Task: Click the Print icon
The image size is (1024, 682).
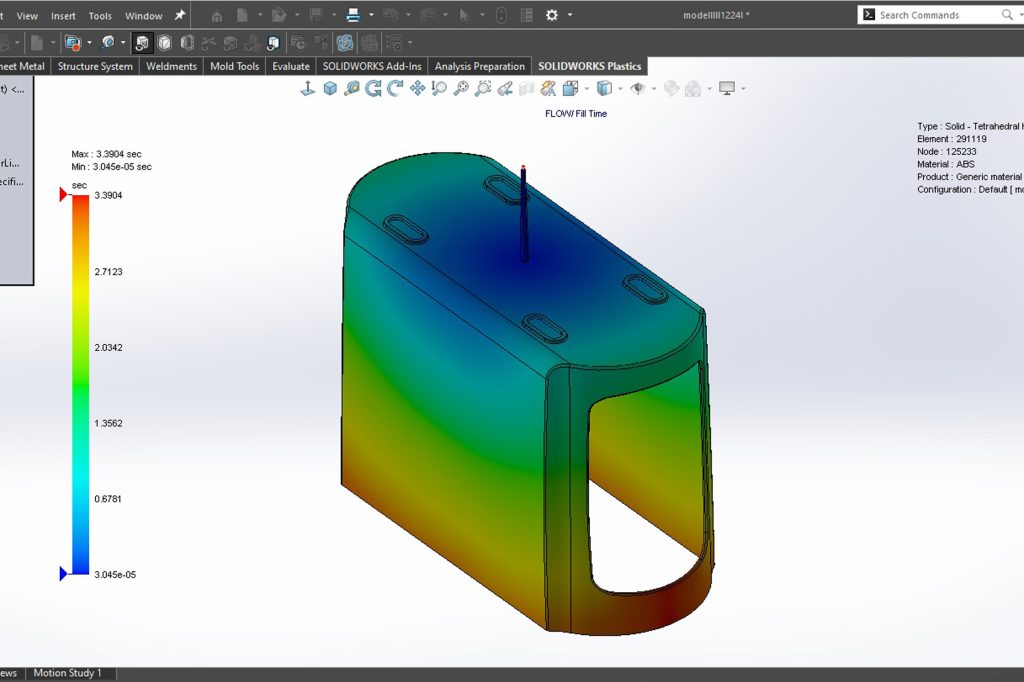Action: 353,15
